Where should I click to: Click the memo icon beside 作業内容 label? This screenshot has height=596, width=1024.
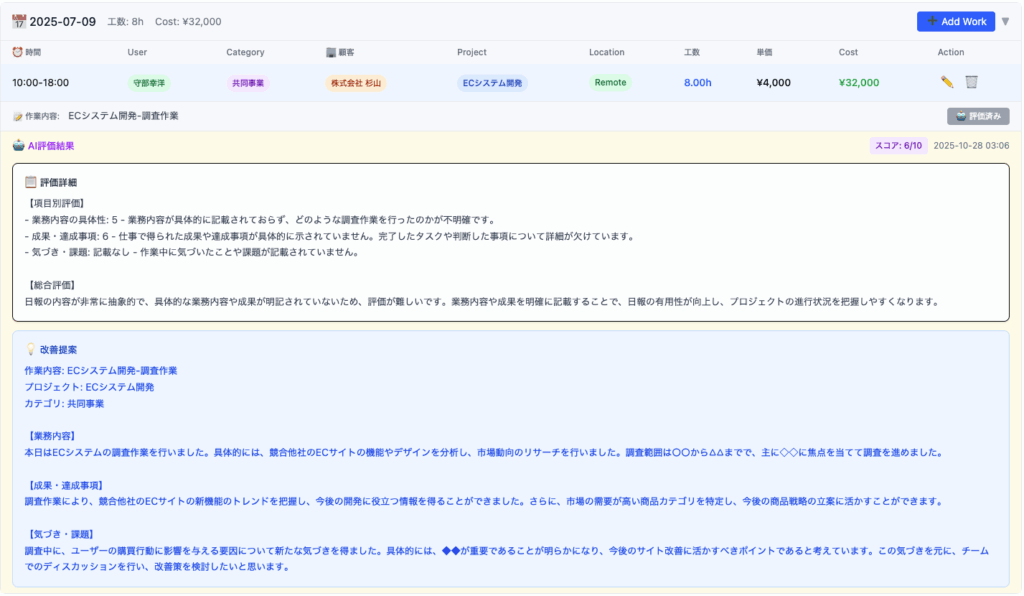[18, 116]
